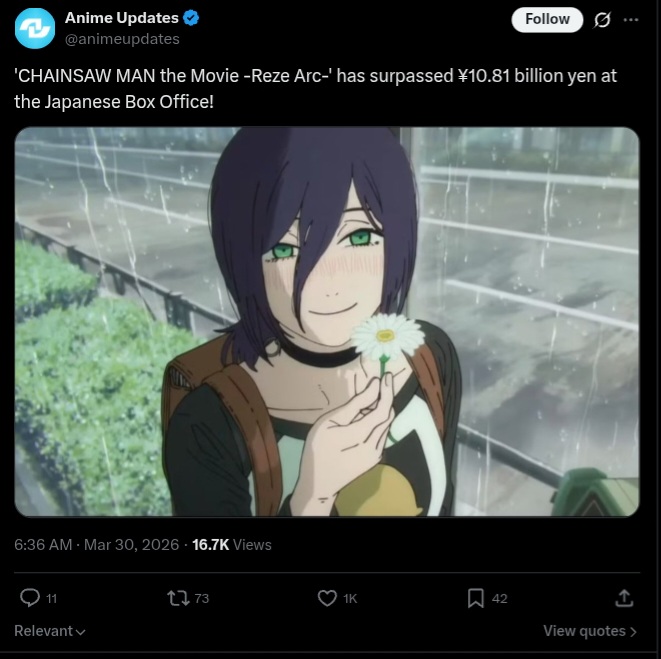The width and height of the screenshot is (661, 659).
Task: Open the share upload icon
Action: click(624, 598)
